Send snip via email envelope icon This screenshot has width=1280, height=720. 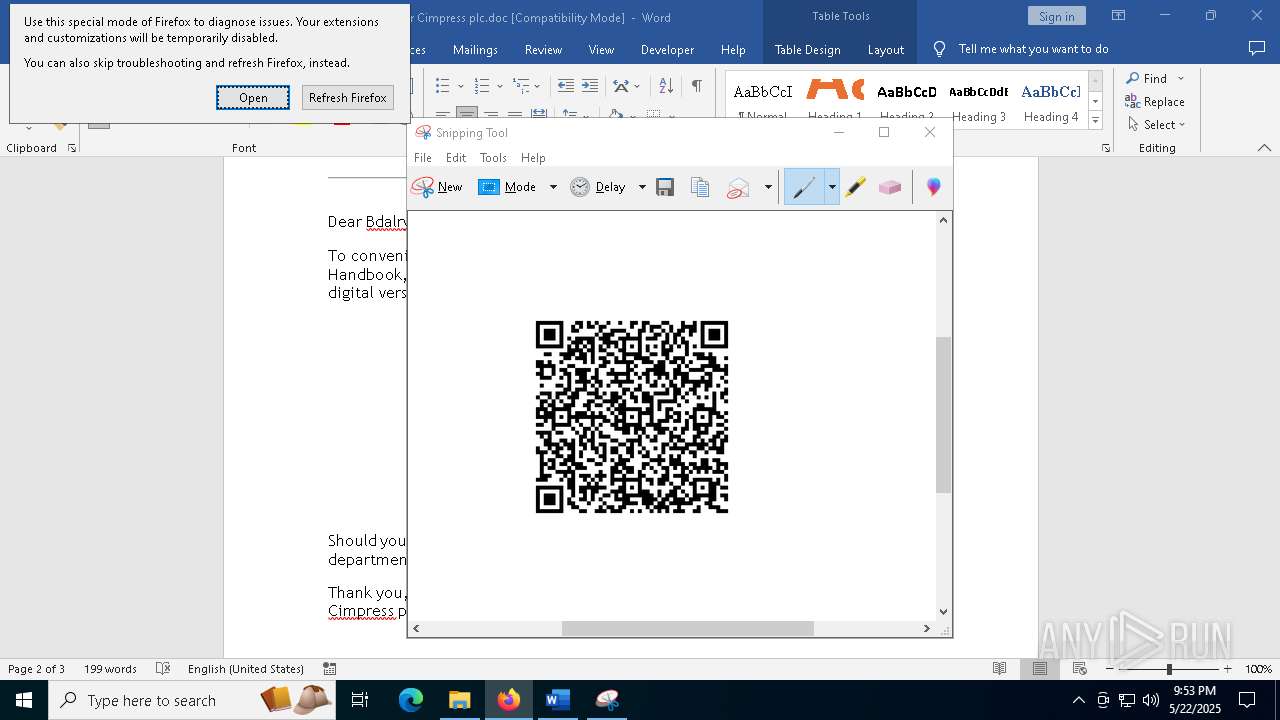(x=738, y=187)
